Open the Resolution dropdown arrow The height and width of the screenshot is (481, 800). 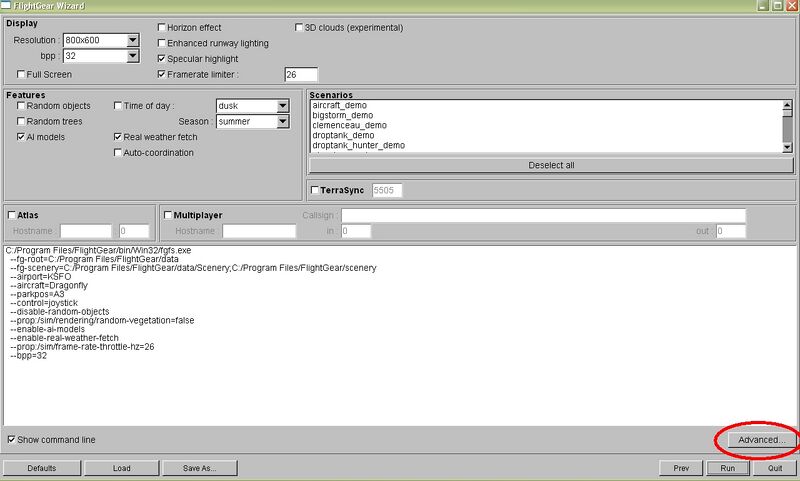133,40
